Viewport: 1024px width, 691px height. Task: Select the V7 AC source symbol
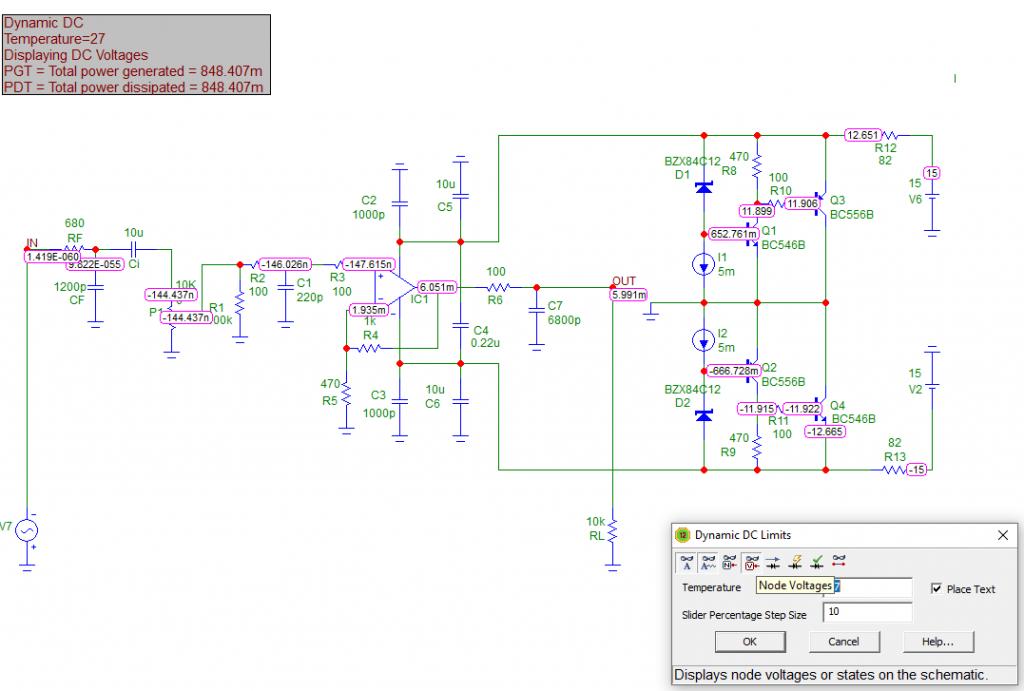click(x=27, y=530)
